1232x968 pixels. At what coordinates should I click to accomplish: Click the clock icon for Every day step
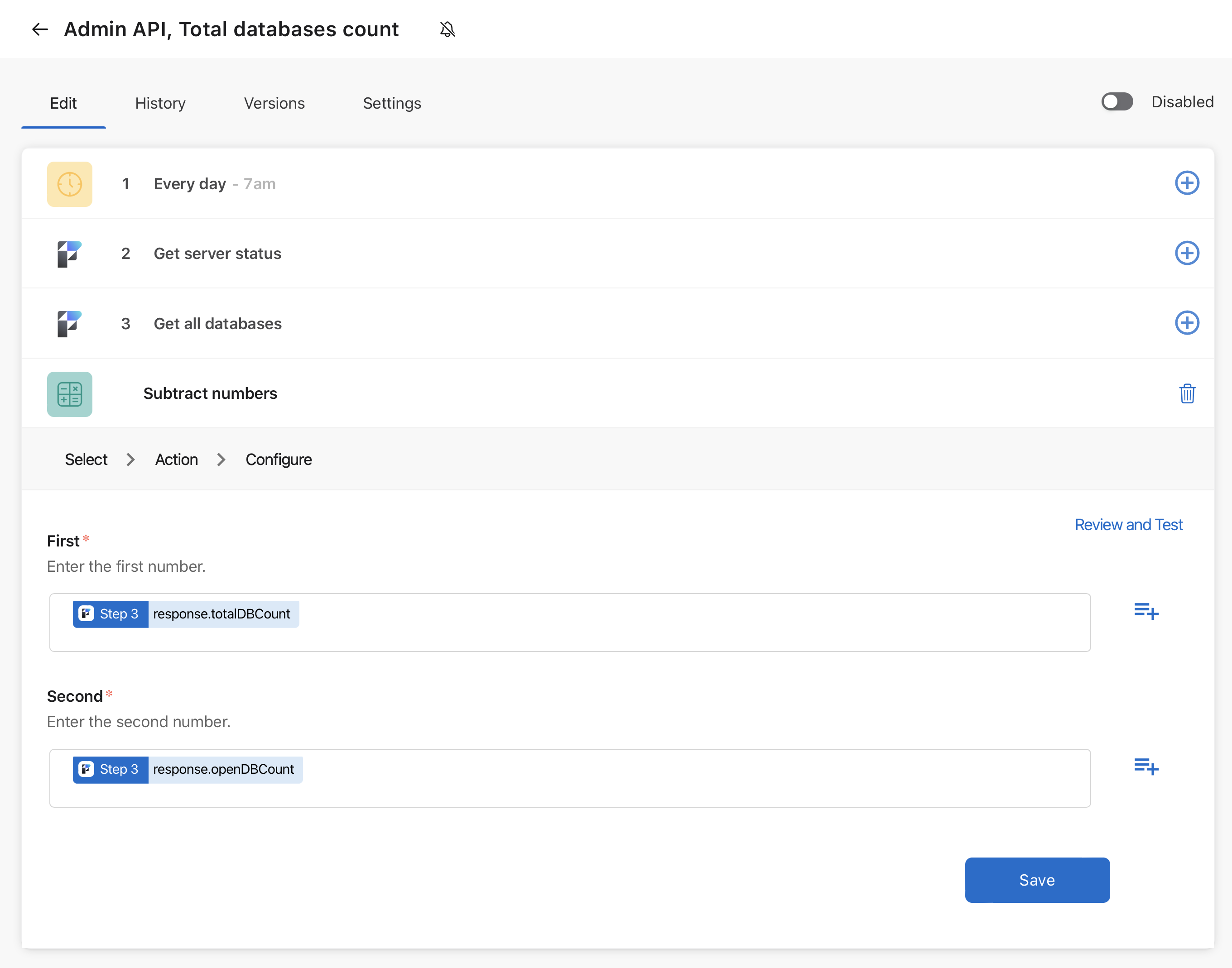[x=70, y=184]
